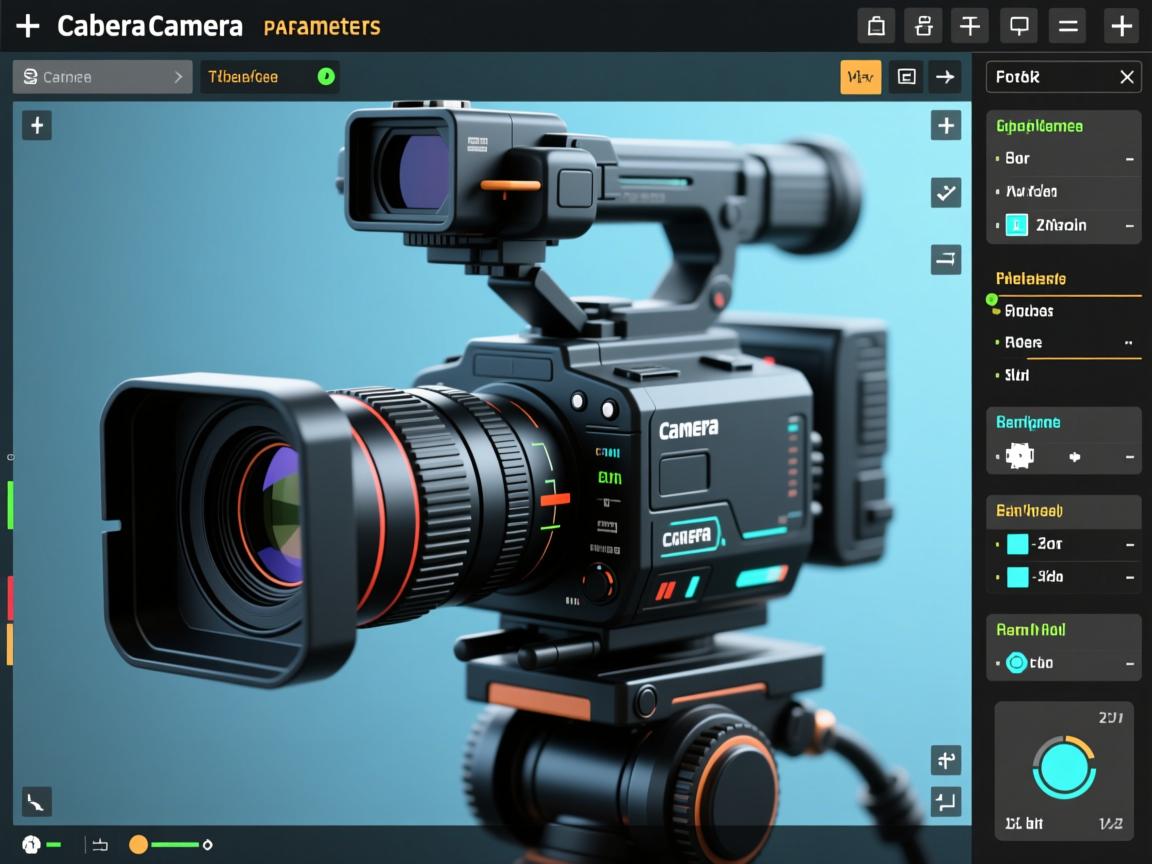The width and height of the screenshot is (1152, 864).
Task: Click the plus icon at viewport top-left corner
Action: tap(37, 125)
